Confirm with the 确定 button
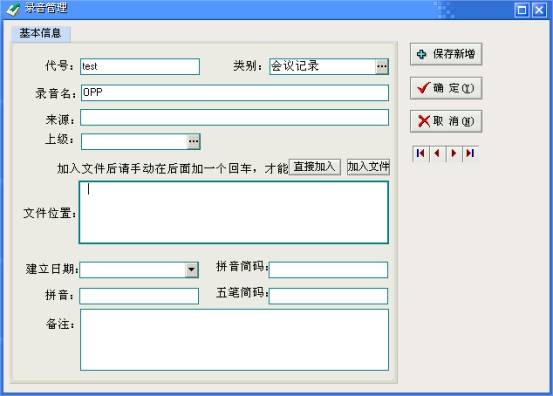 point(446,88)
